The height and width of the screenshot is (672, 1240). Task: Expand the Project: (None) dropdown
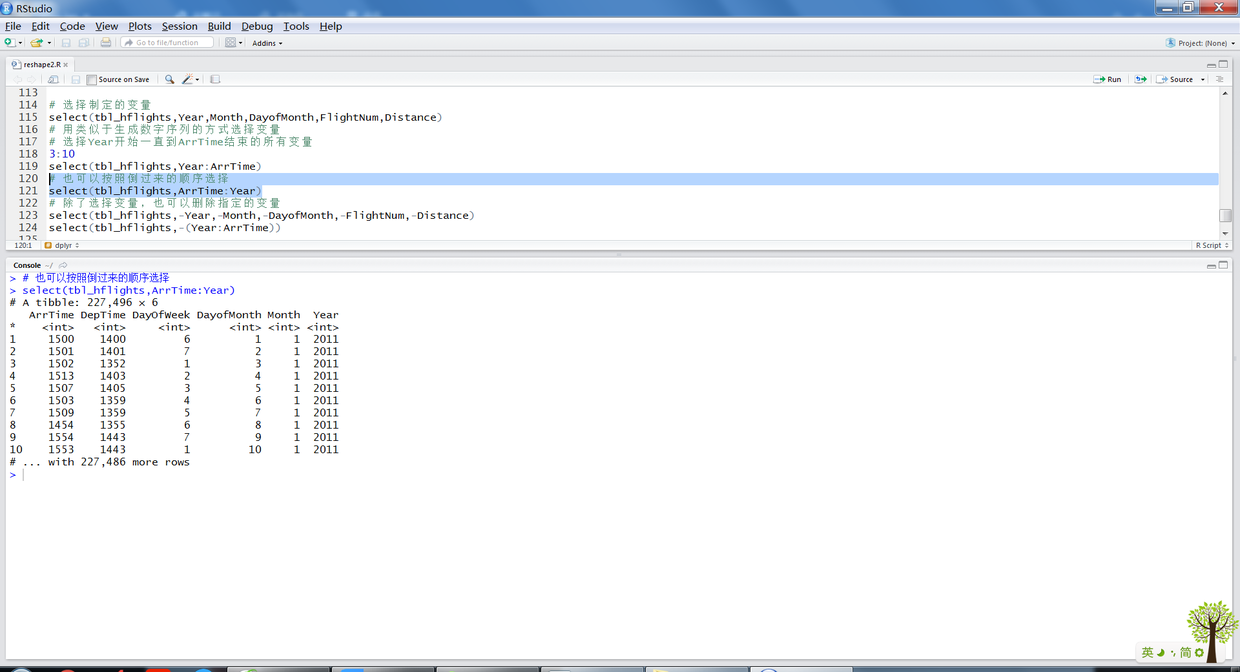pos(1200,43)
